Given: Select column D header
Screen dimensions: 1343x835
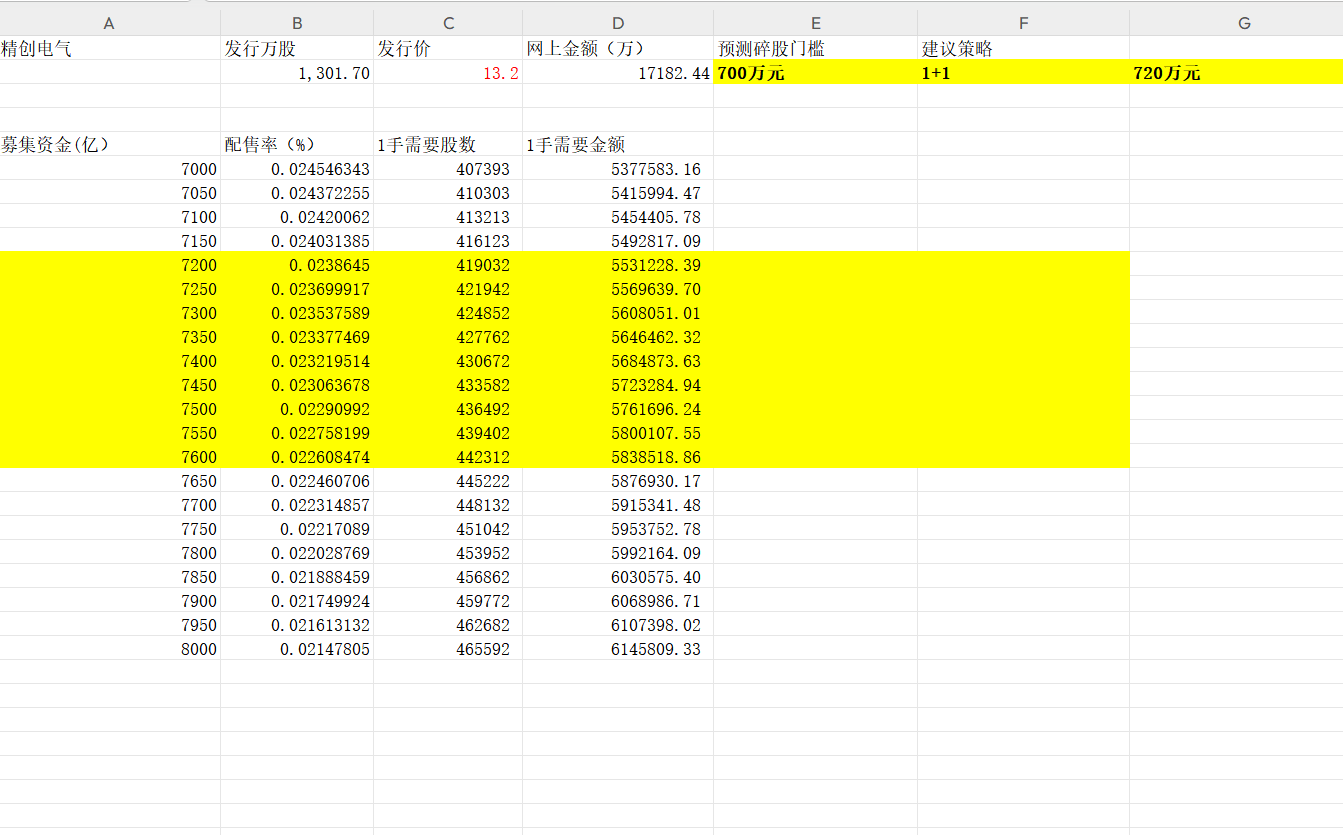Looking at the screenshot, I should click(x=618, y=23).
